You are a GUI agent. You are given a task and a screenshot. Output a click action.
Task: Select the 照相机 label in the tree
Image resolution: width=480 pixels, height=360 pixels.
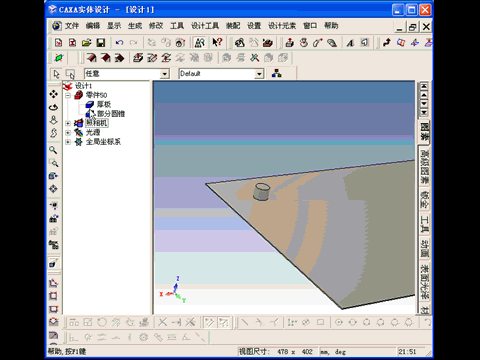96,123
